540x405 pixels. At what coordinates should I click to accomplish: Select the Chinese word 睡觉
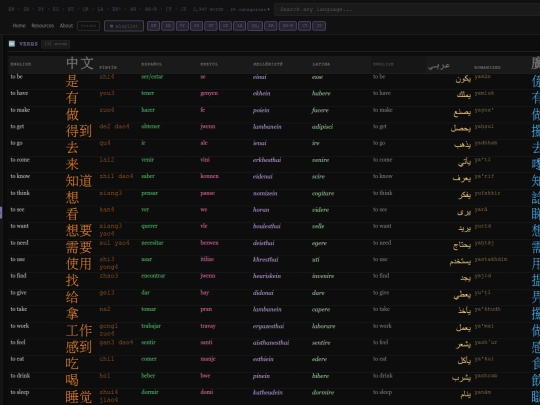(x=79, y=396)
